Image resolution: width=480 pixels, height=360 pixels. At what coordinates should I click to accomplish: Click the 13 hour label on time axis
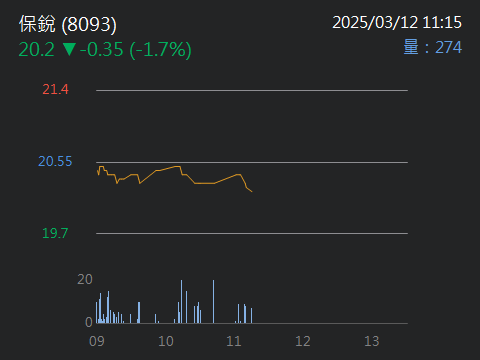(372, 341)
